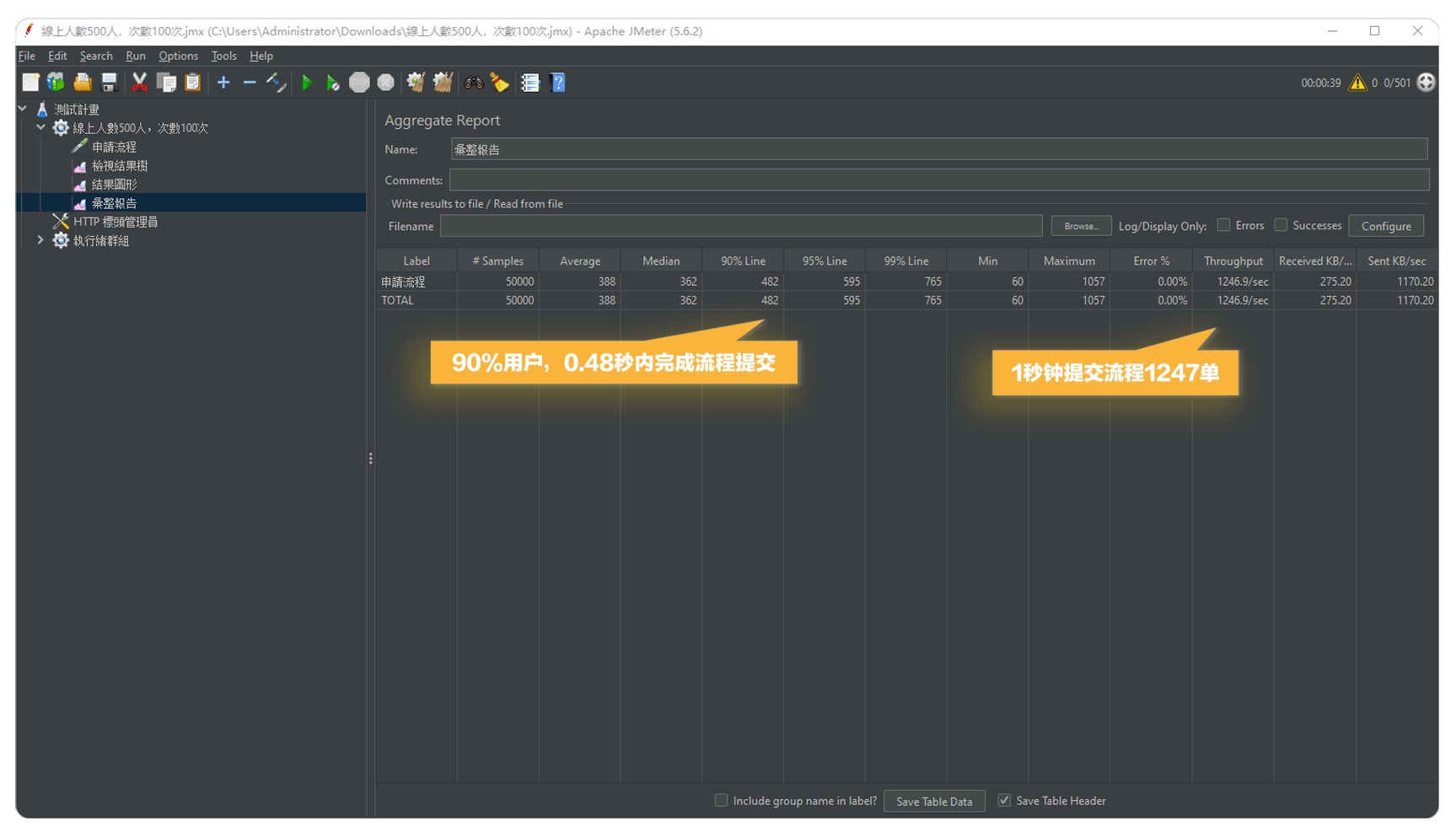
Task: Sort table by Throughput column header
Action: click(x=1233, y=261)
